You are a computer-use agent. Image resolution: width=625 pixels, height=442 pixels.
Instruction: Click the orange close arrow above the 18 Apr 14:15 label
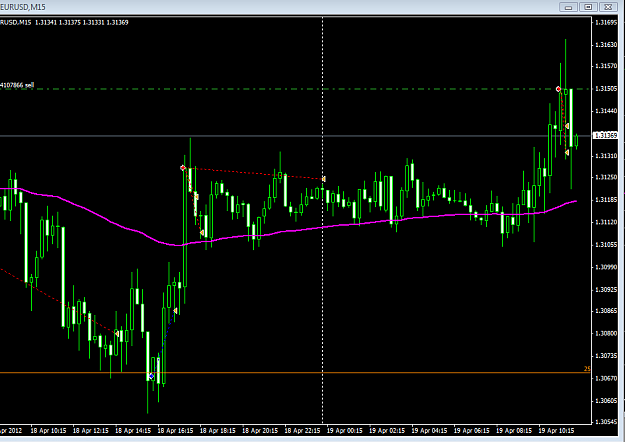point(117,333)
